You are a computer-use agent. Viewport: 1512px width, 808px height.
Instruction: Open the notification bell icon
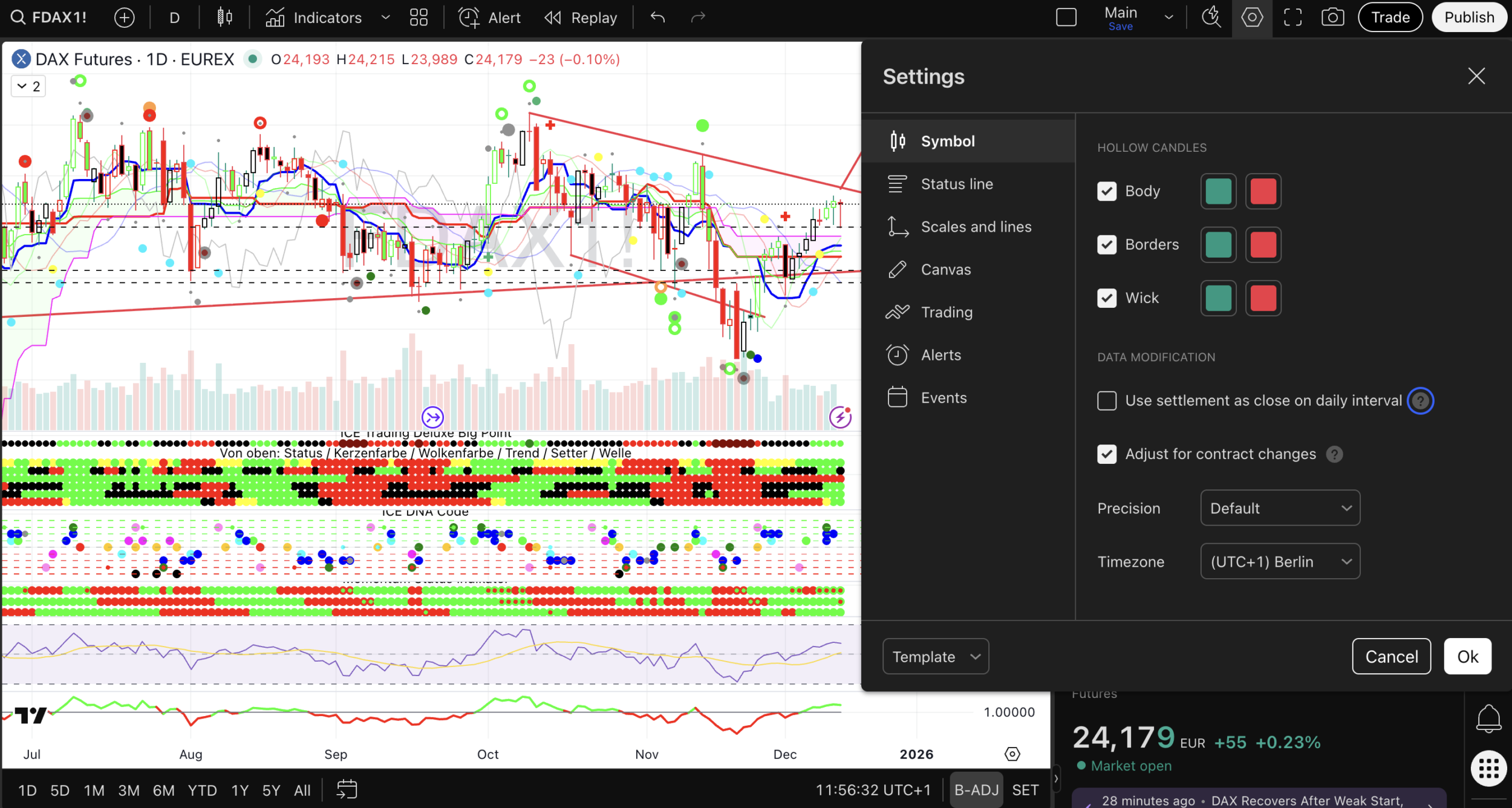(x=1488, y=718)
